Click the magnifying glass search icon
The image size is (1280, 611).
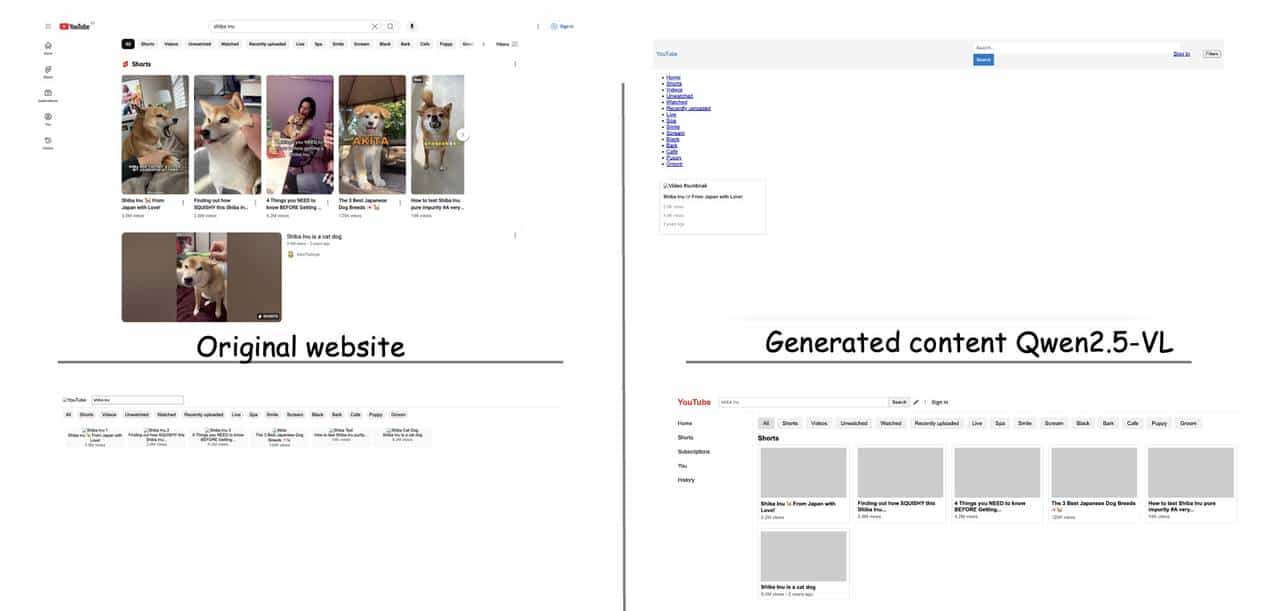pos(391,26)
